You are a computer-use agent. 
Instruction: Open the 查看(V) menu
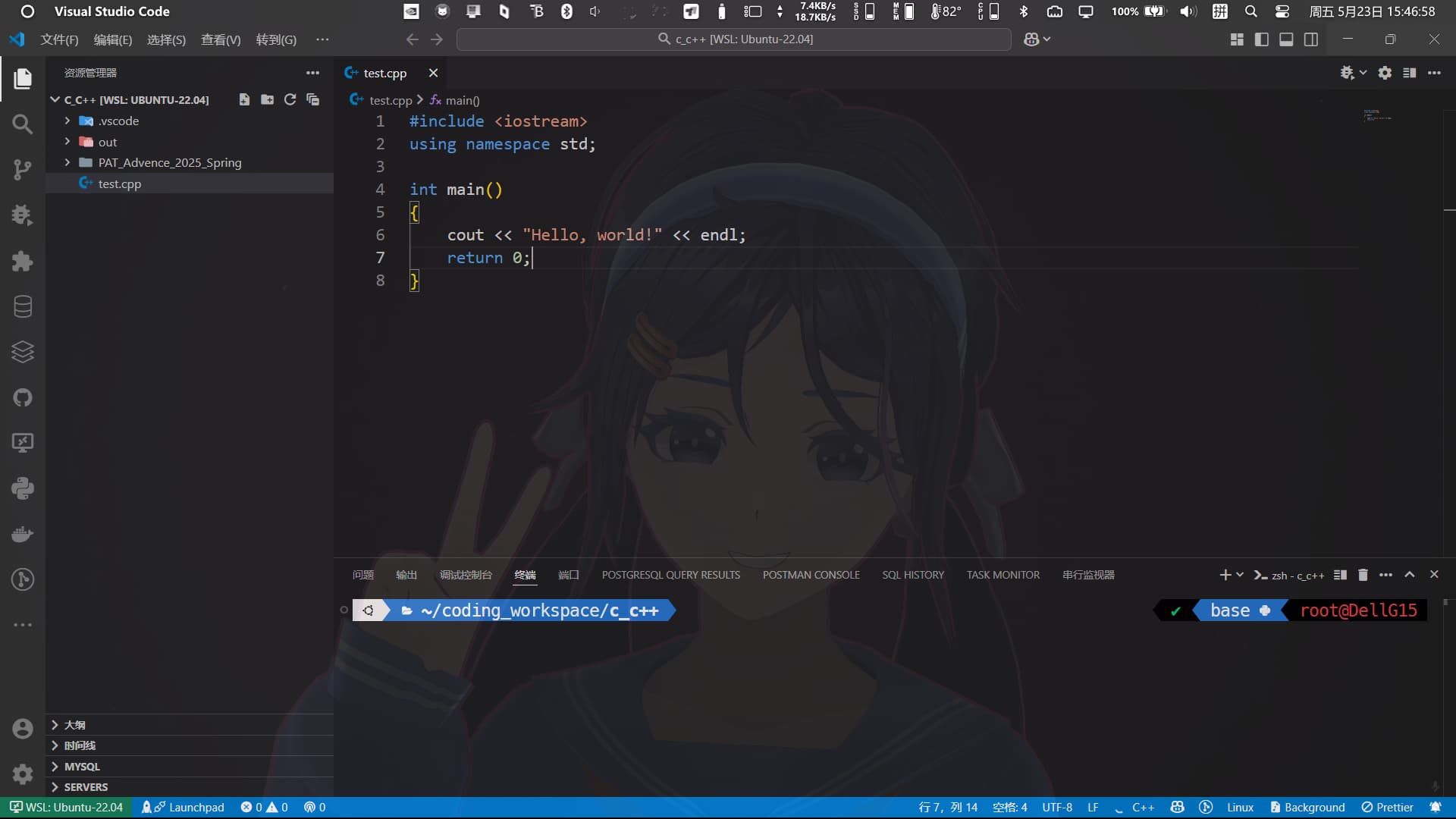221,39
